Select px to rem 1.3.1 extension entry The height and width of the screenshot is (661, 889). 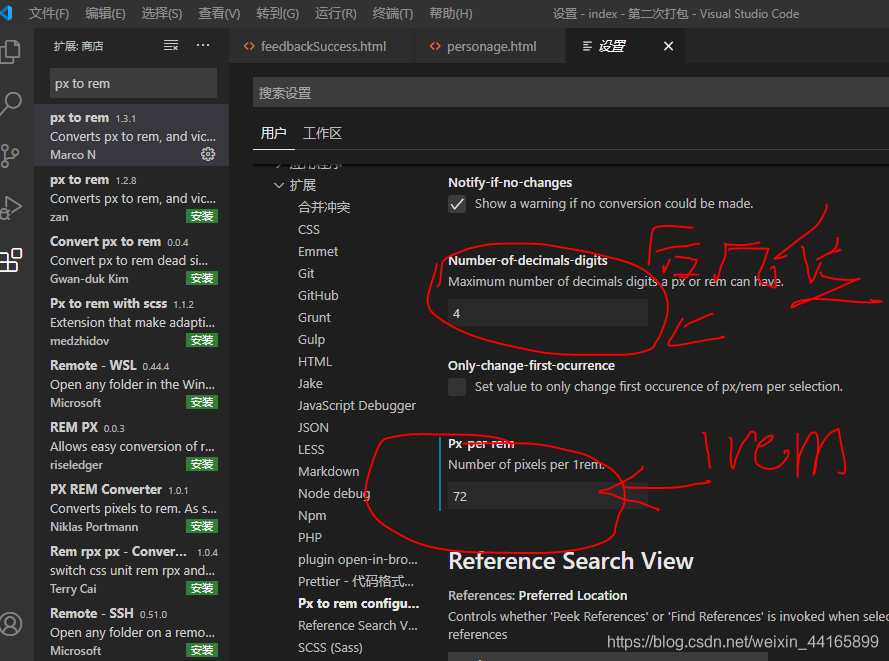pyautogui.click(x=132, y=135)
